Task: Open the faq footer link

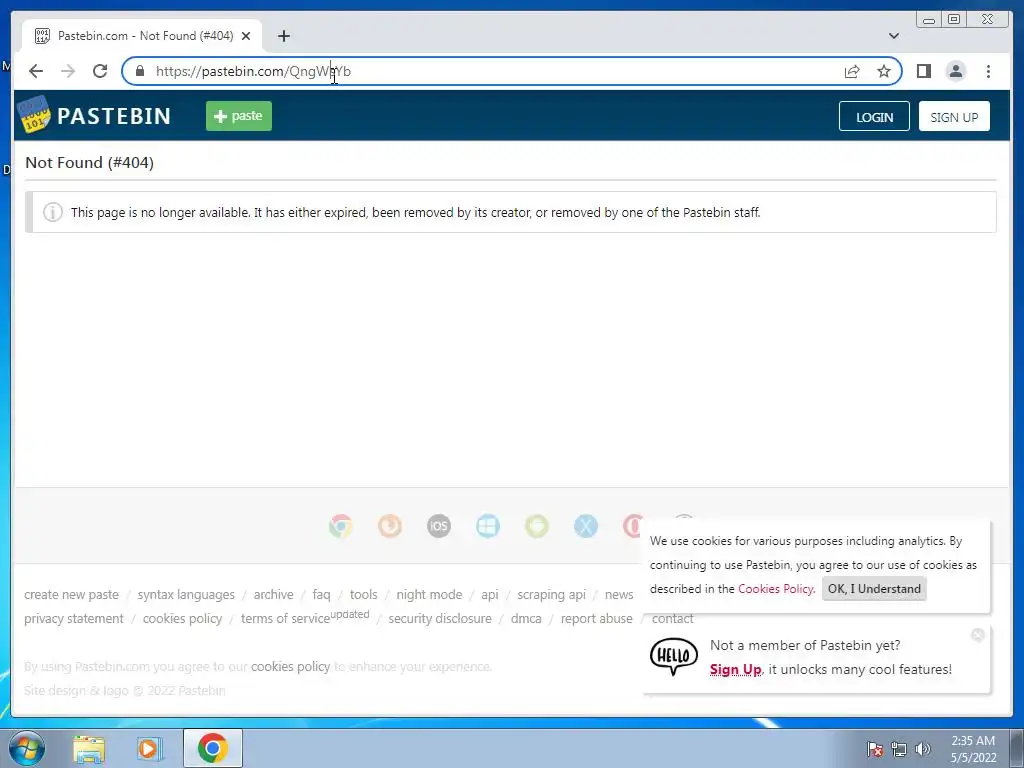Action: point(321,594)
